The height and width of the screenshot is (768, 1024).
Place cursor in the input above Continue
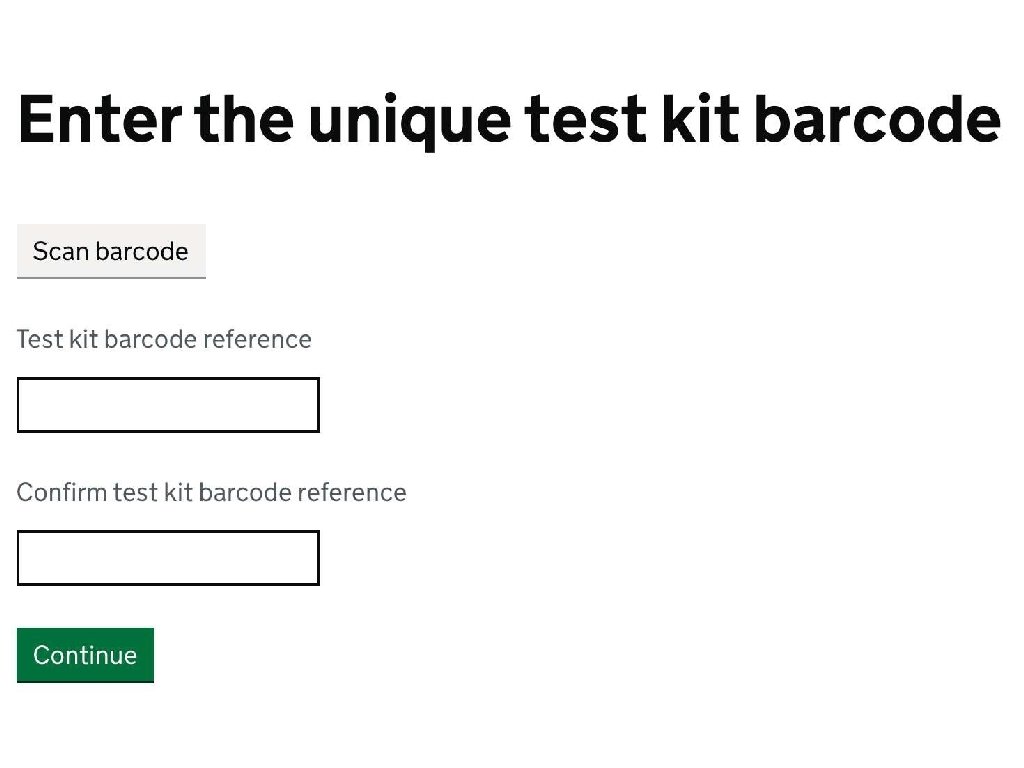pyautogui.click(x=168, y=558)
